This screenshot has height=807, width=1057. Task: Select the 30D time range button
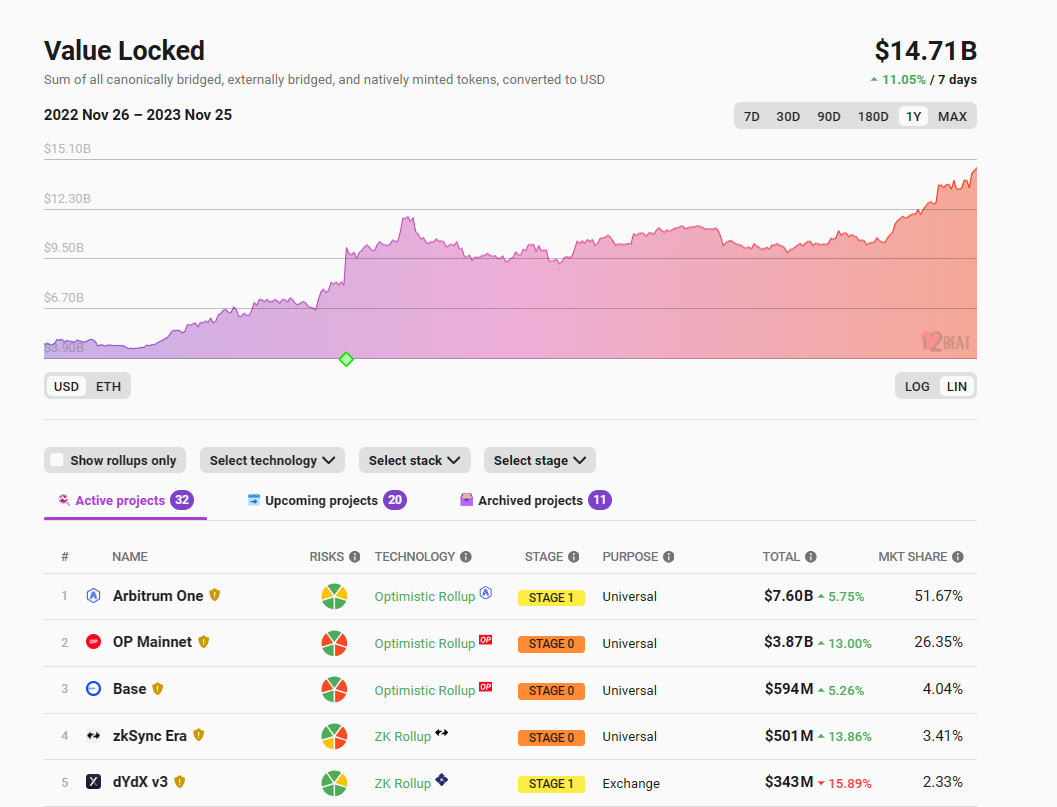coord(788,116)
